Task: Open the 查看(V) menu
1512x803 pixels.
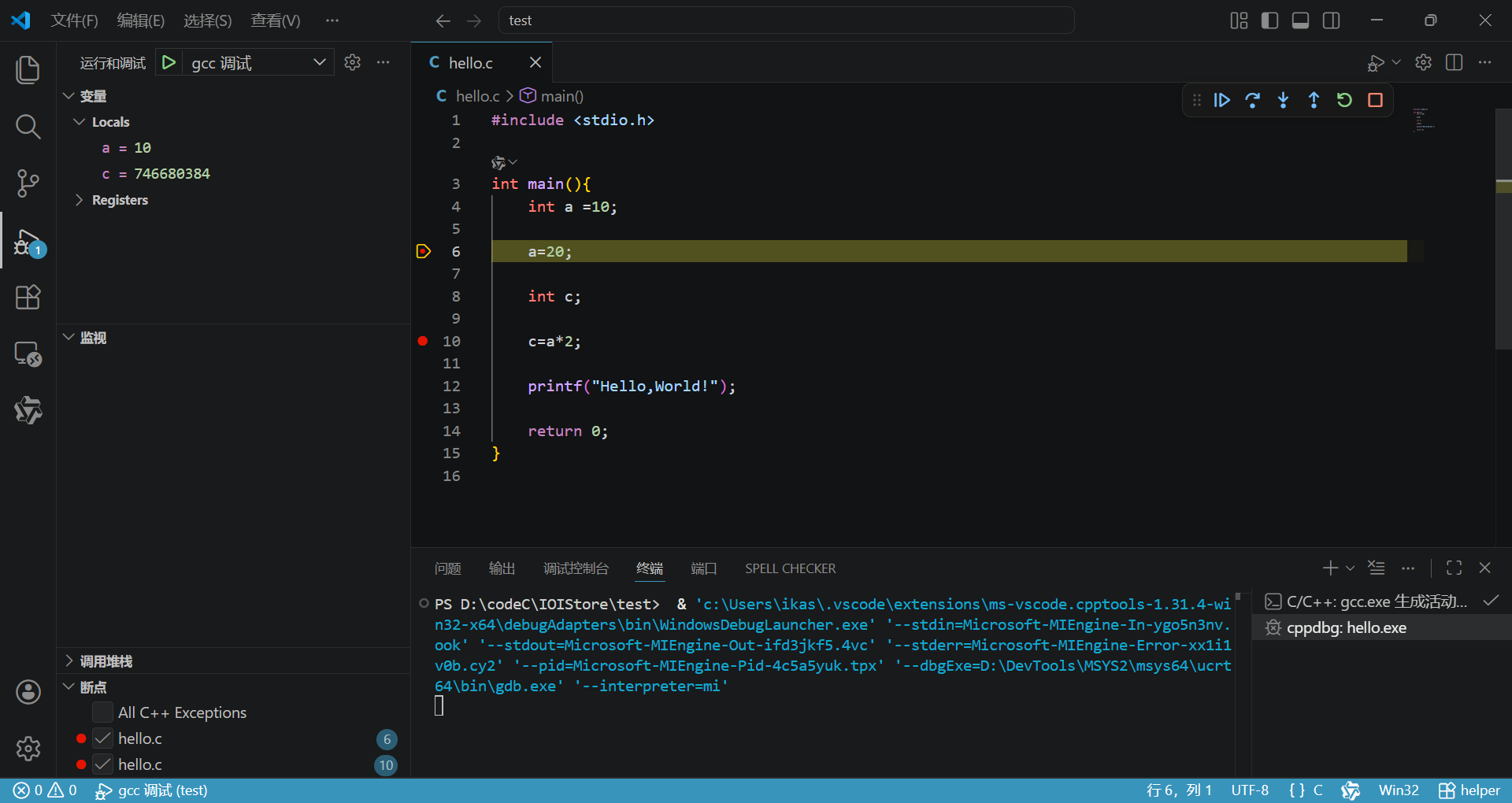Action: pos(276,20)
